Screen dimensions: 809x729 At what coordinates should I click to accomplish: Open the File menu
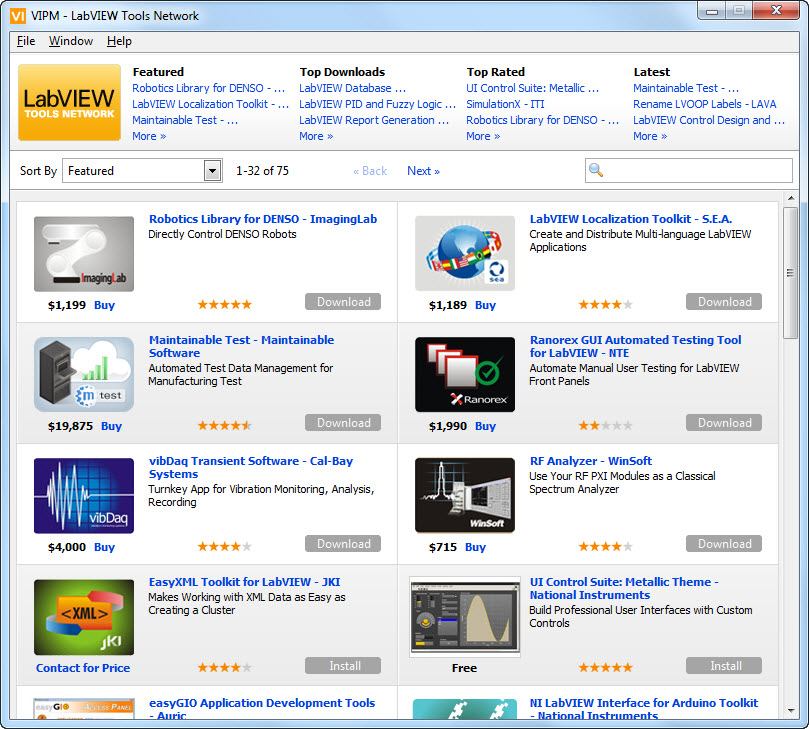[x=26, y=41]
